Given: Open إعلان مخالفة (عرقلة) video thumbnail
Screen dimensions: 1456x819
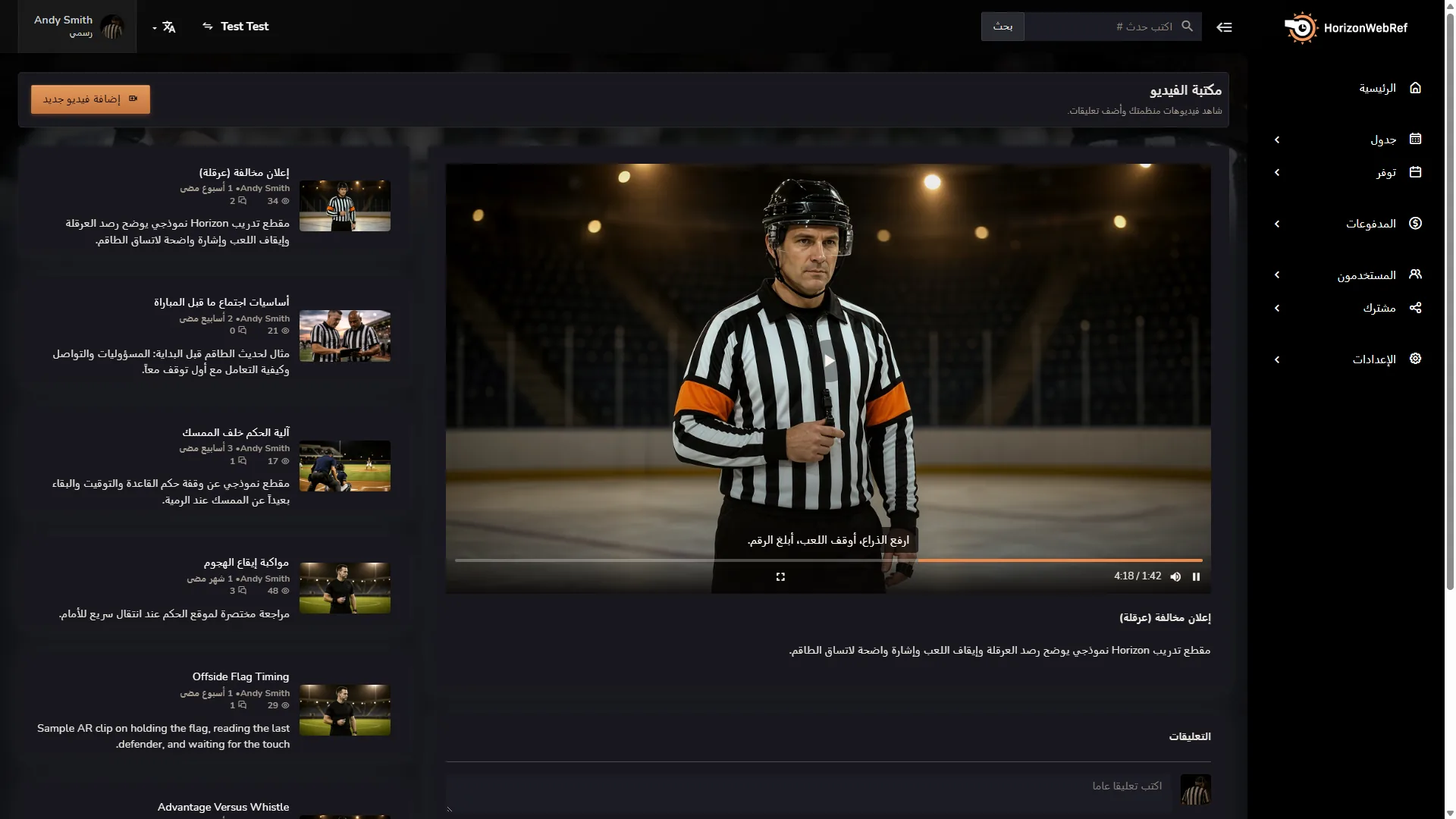Looking at the screenshot, I should point(345,206).
